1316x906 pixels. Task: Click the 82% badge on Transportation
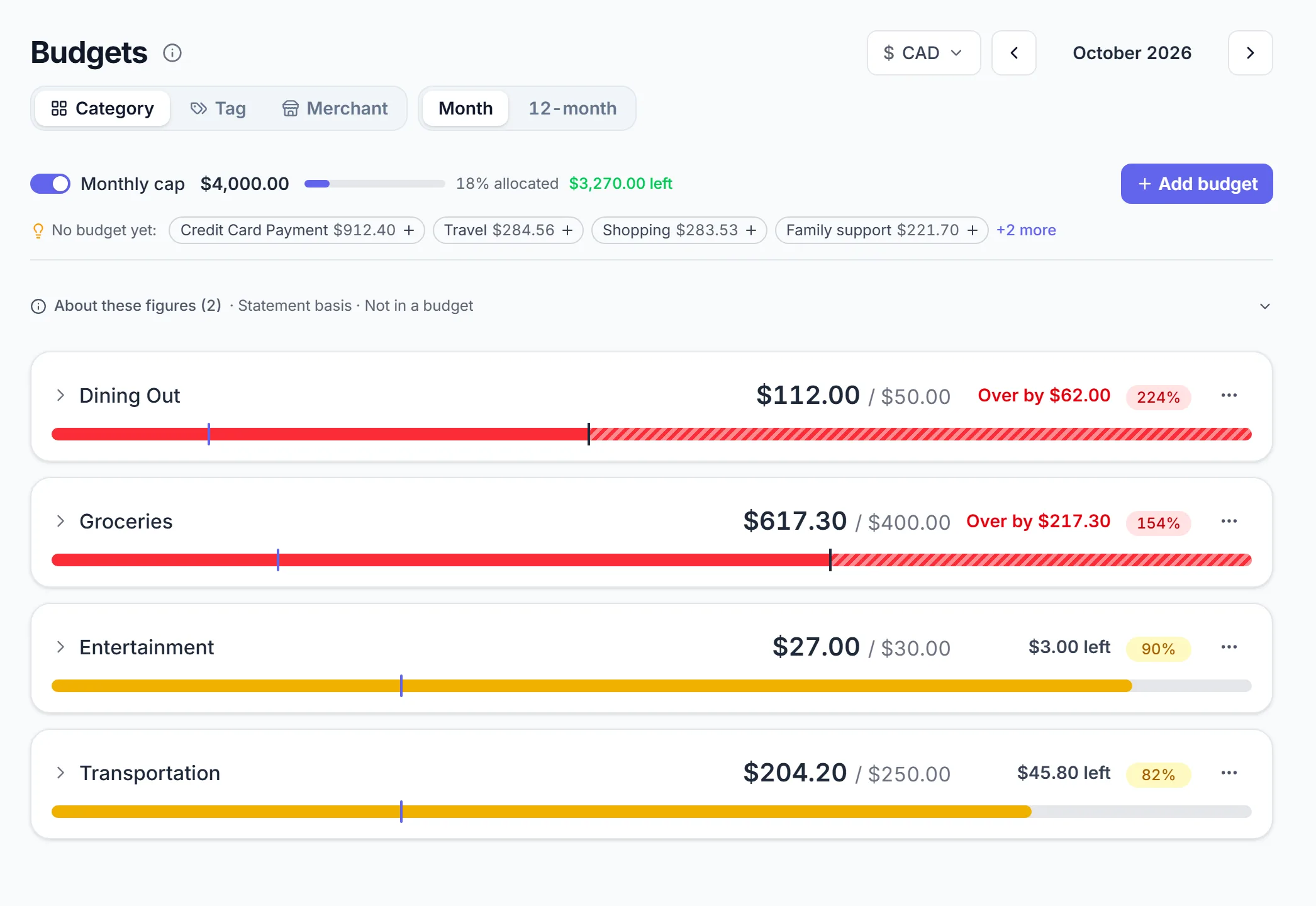1158,775
